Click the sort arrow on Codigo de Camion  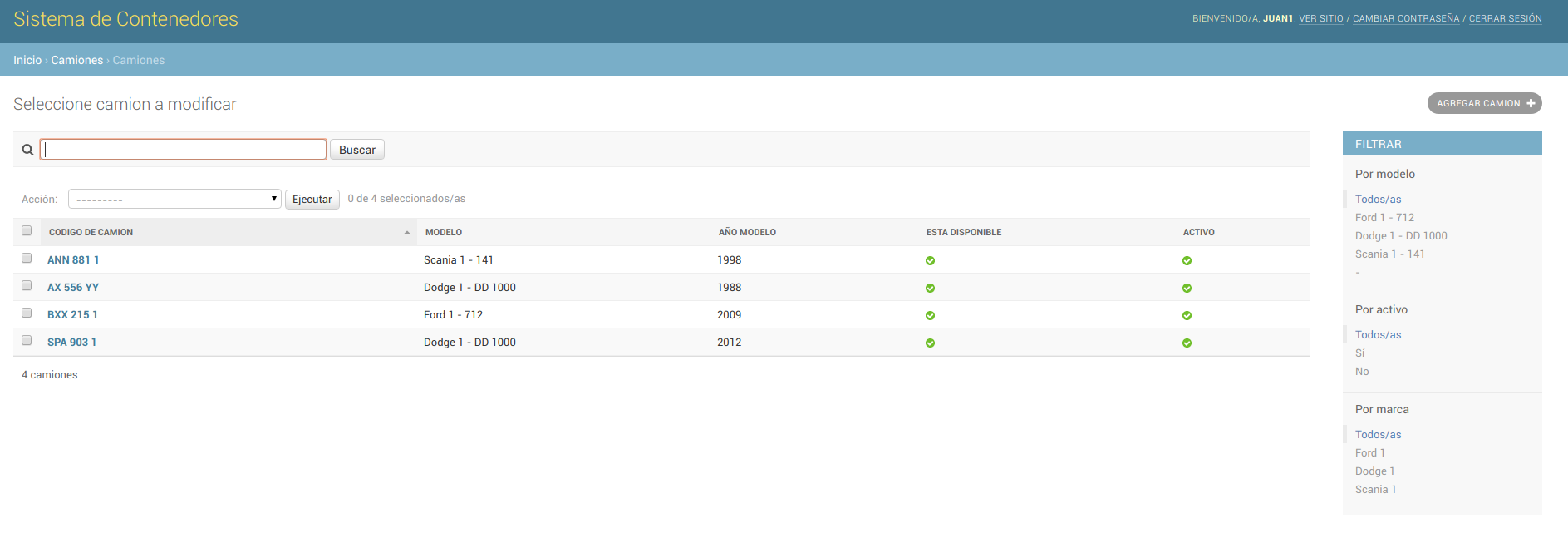(407, 233)
